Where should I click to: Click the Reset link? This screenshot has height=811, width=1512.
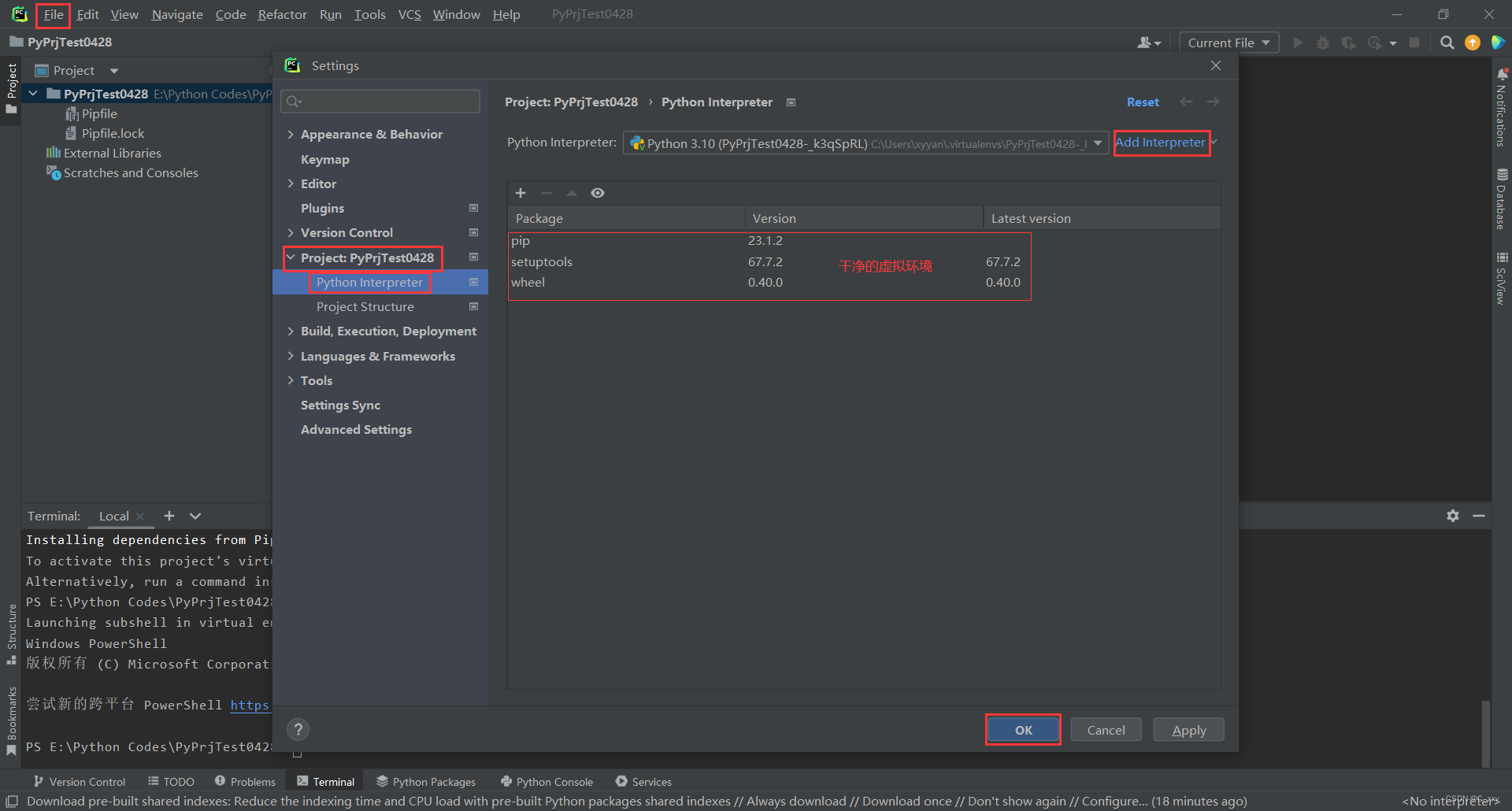coord(1143,102)
